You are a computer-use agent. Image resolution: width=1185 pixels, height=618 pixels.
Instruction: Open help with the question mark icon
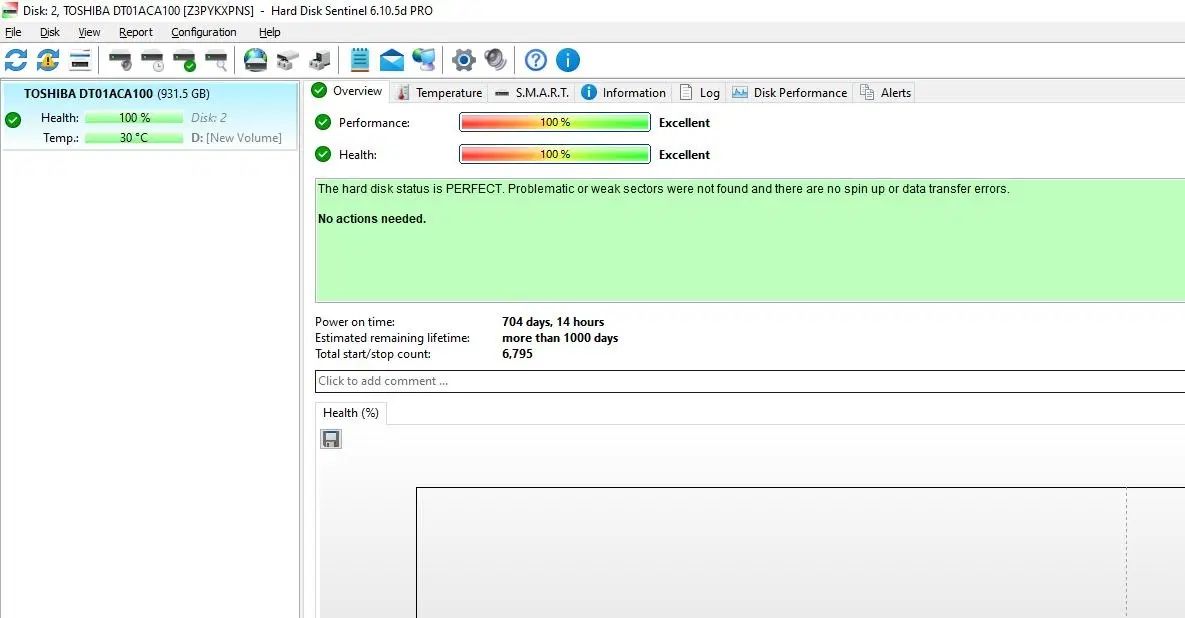[536, 60]
